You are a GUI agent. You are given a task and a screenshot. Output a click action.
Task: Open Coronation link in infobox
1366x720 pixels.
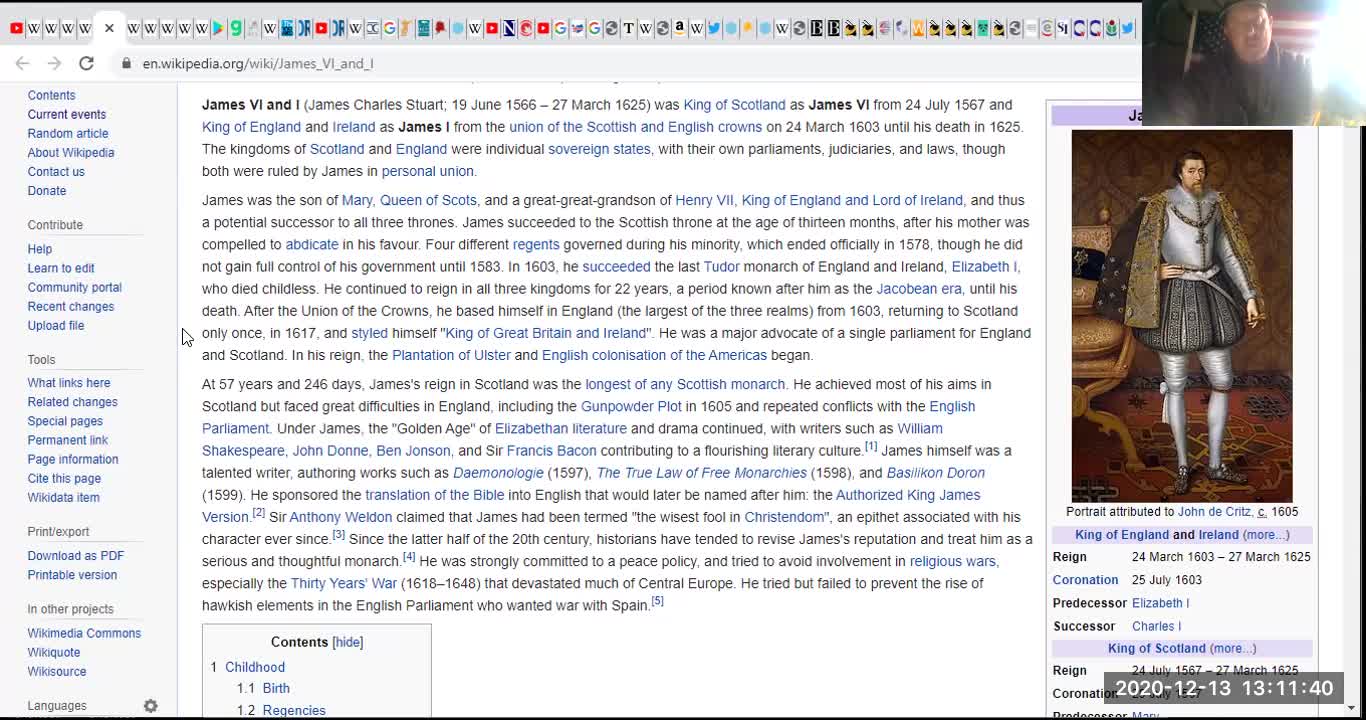point(1085,580)
